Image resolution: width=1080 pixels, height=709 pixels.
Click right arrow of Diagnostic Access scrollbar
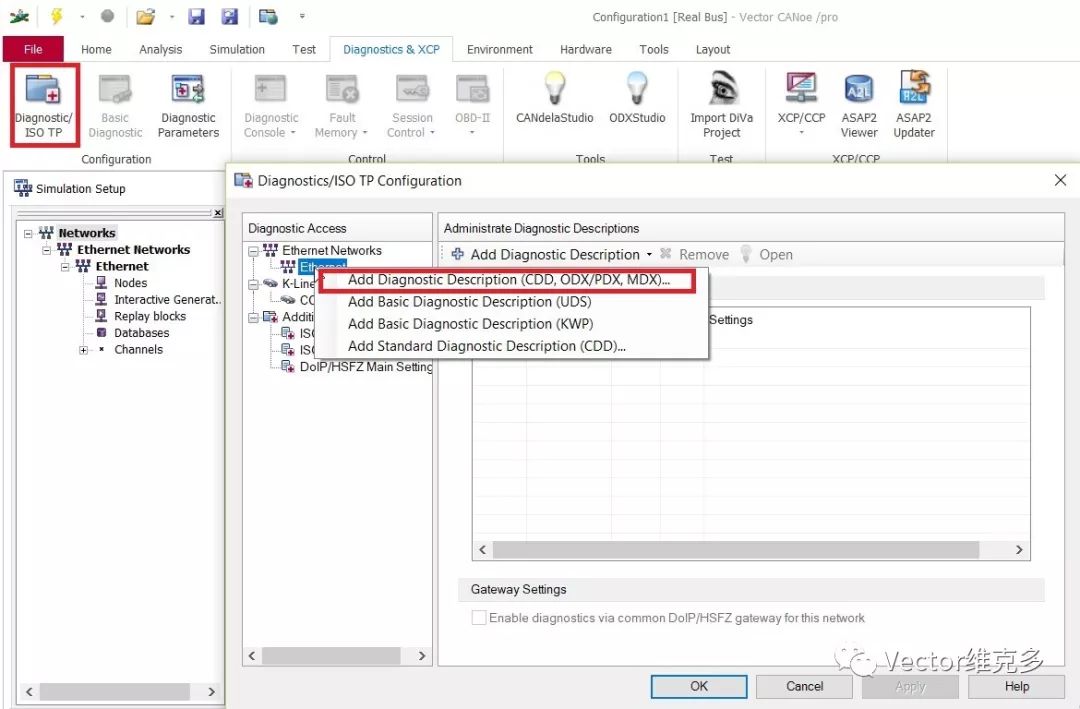(422, 656)
